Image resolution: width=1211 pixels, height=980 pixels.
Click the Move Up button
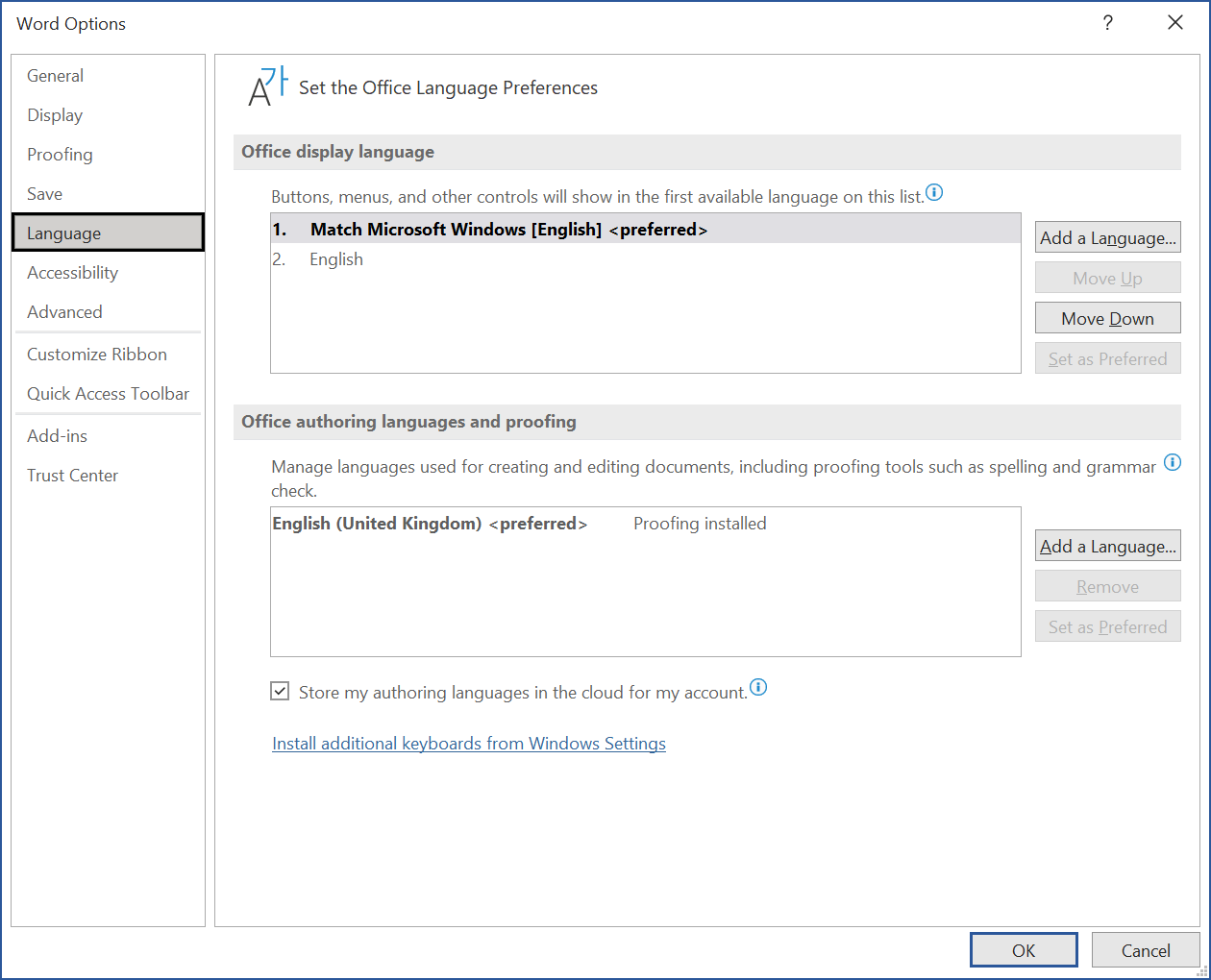1108,278
